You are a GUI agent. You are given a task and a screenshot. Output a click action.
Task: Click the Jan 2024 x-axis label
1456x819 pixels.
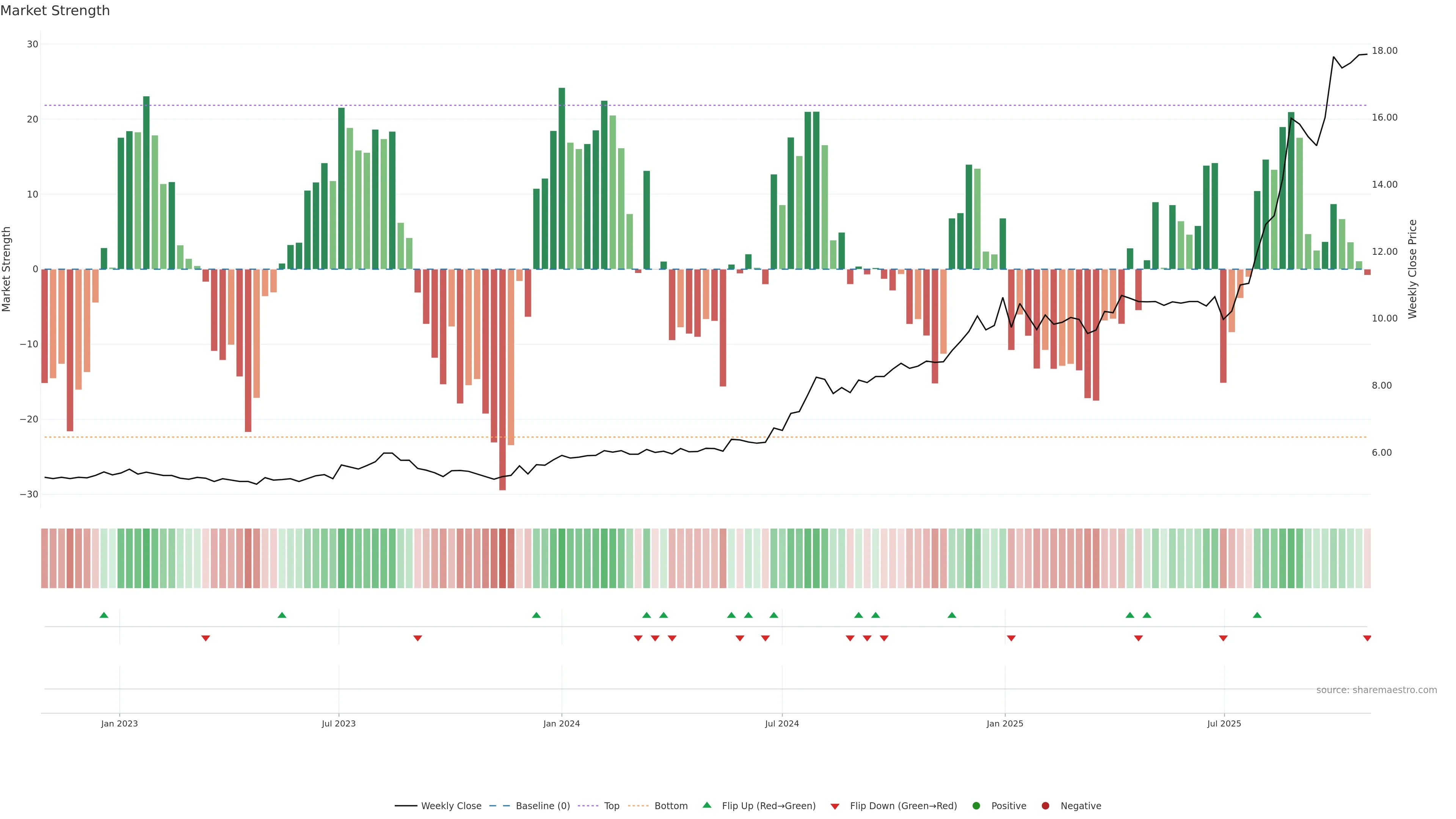[x=561, y=723]
